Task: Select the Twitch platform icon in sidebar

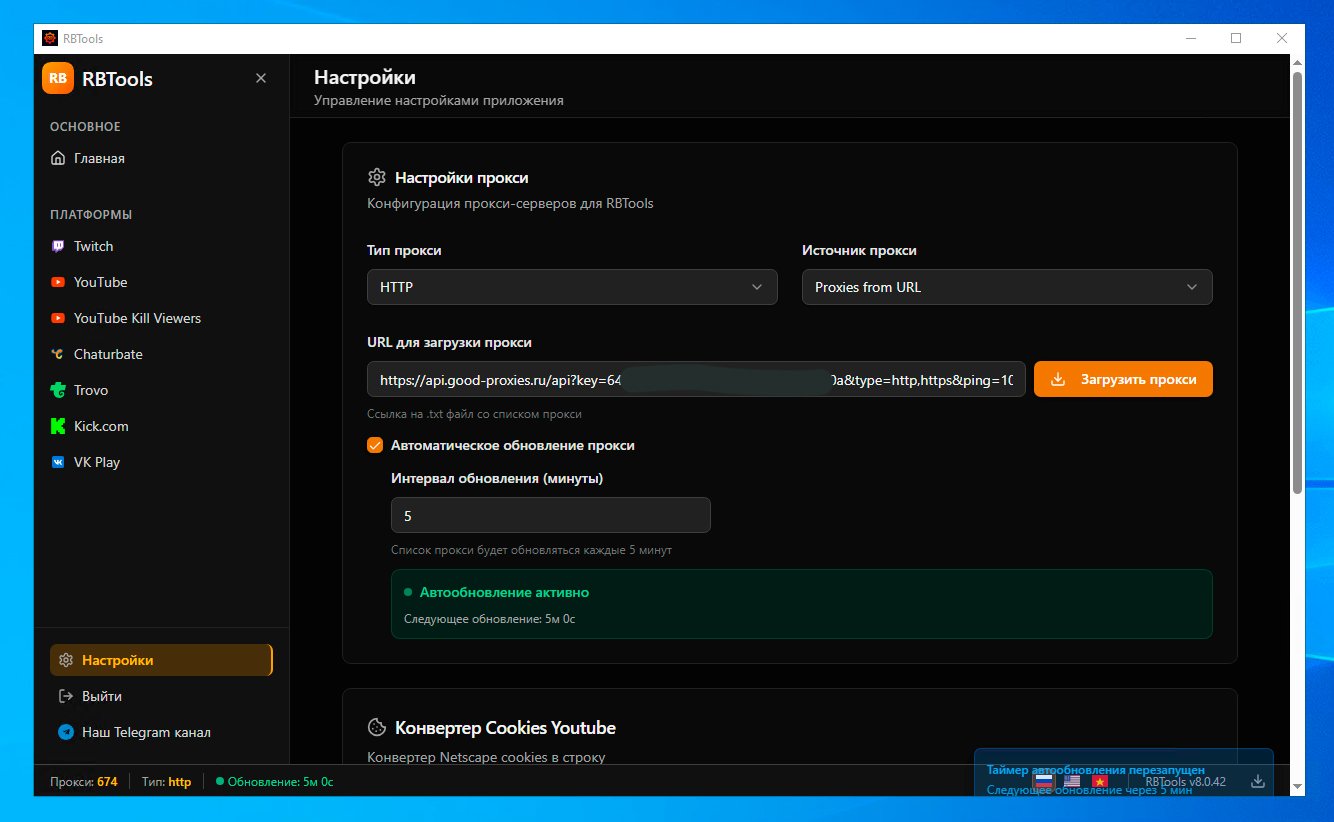Action: [59, 246]
